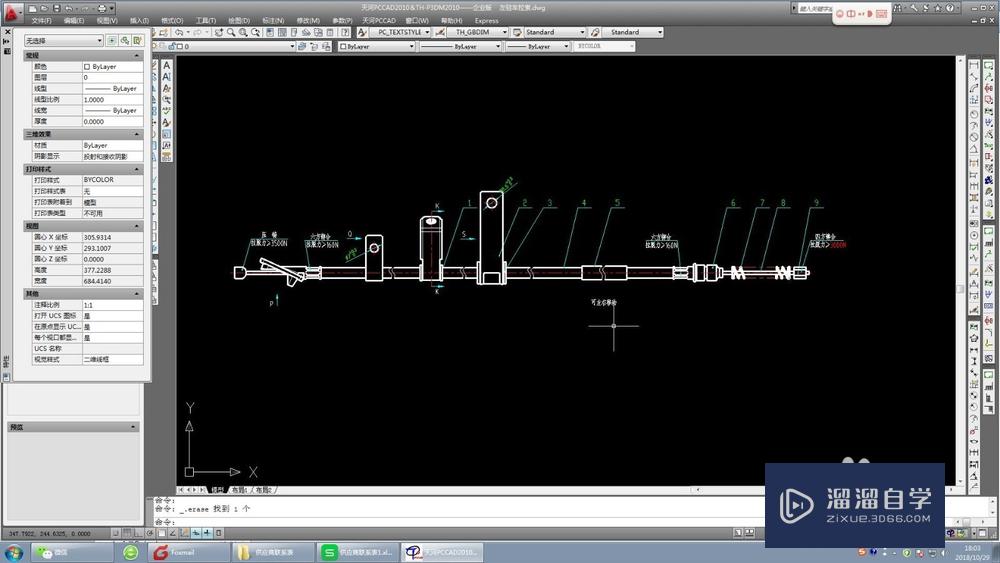Image resolution: width=1000 pixels, height=563 pixels.
Task: Open the 编辑(E) menu
Action: point(74,21)
